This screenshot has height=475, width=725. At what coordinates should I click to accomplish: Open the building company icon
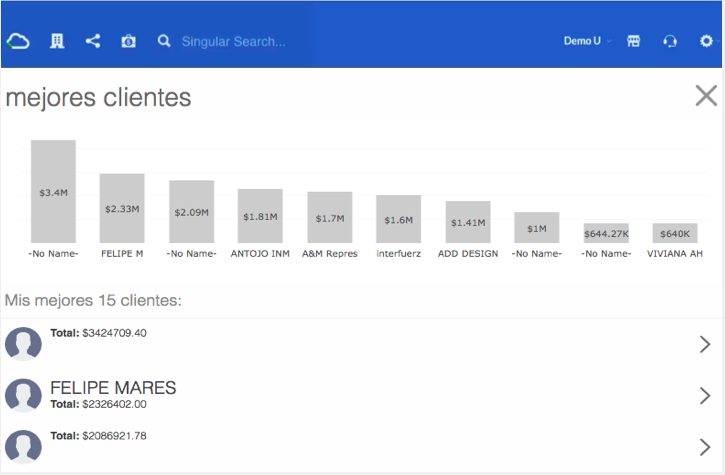point(57,42)
